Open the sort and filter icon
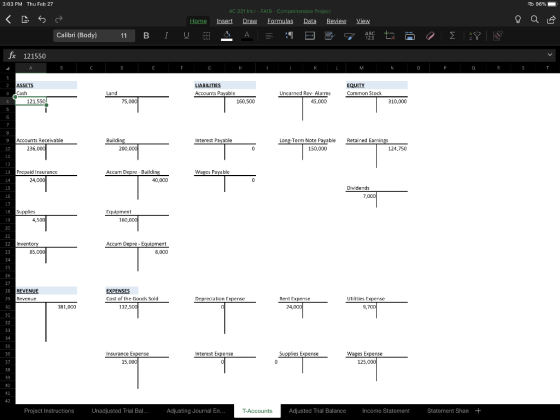Screen dimensions: 560x420 475,35
